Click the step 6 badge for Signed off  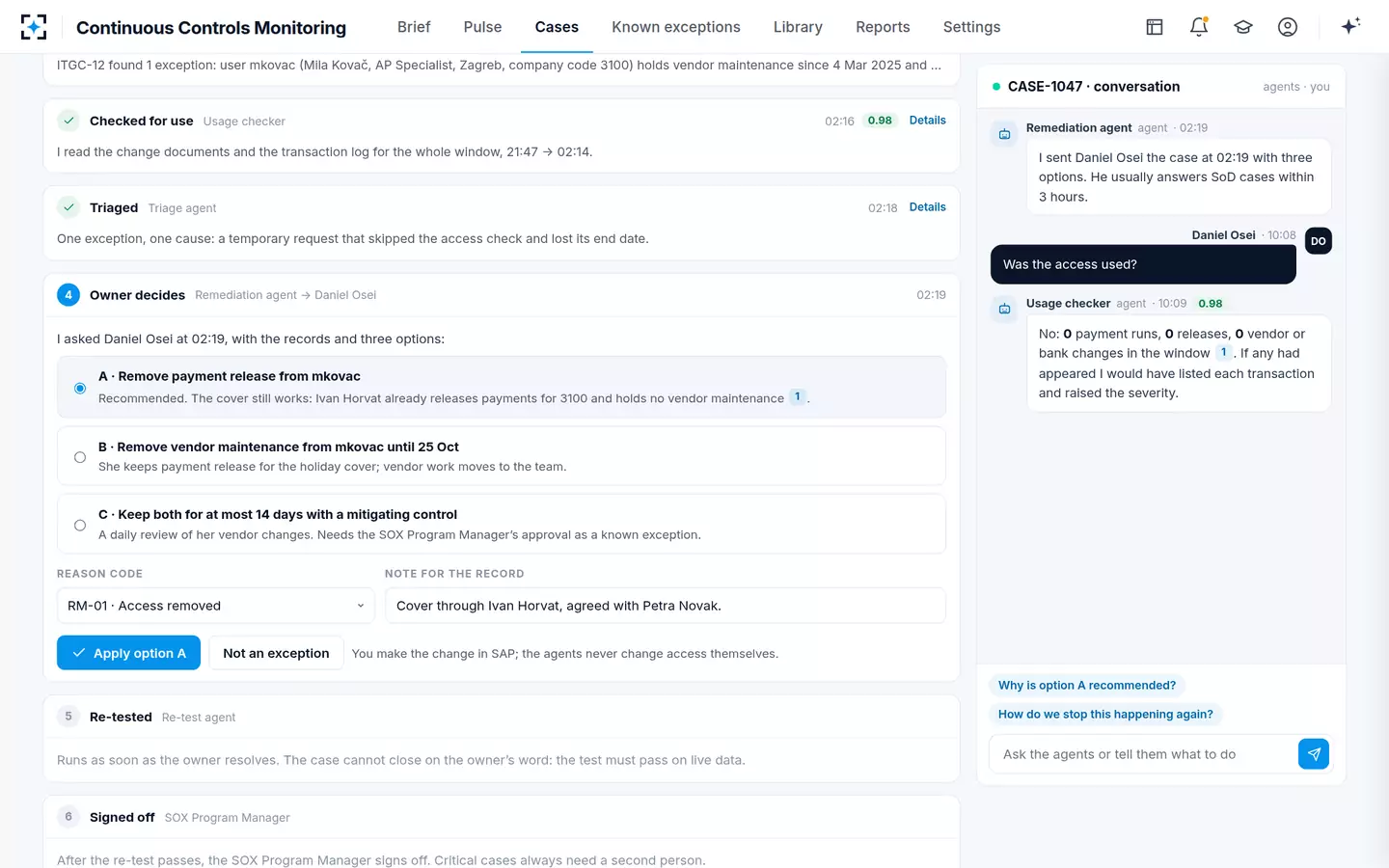[x=68, y=817]
